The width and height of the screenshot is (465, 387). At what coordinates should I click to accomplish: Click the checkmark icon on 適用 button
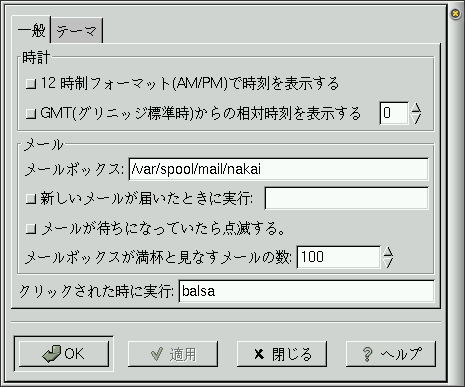pyautogui.click(x=157, y=354)
